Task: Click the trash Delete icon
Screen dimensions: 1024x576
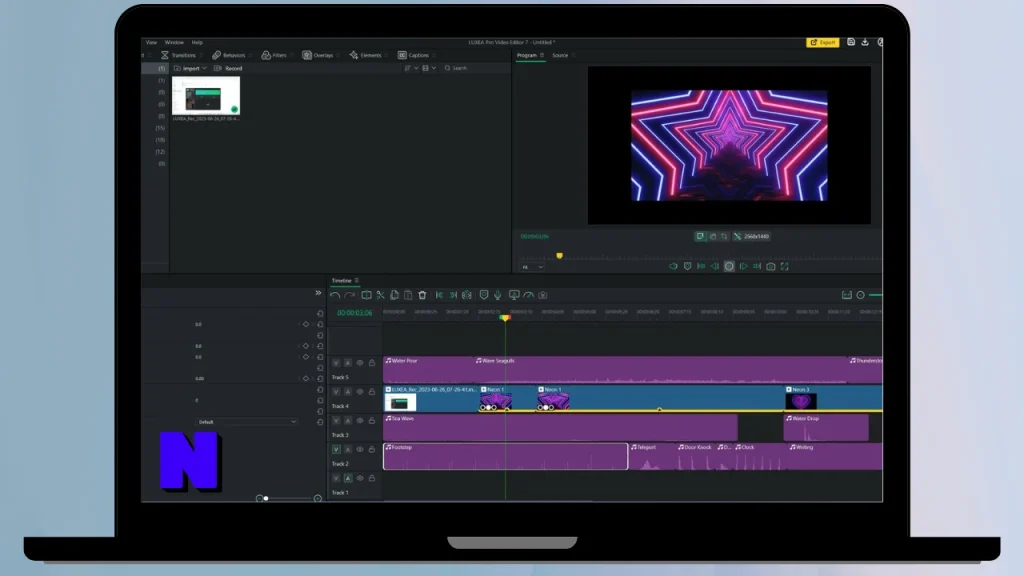Action: (423, 295)
